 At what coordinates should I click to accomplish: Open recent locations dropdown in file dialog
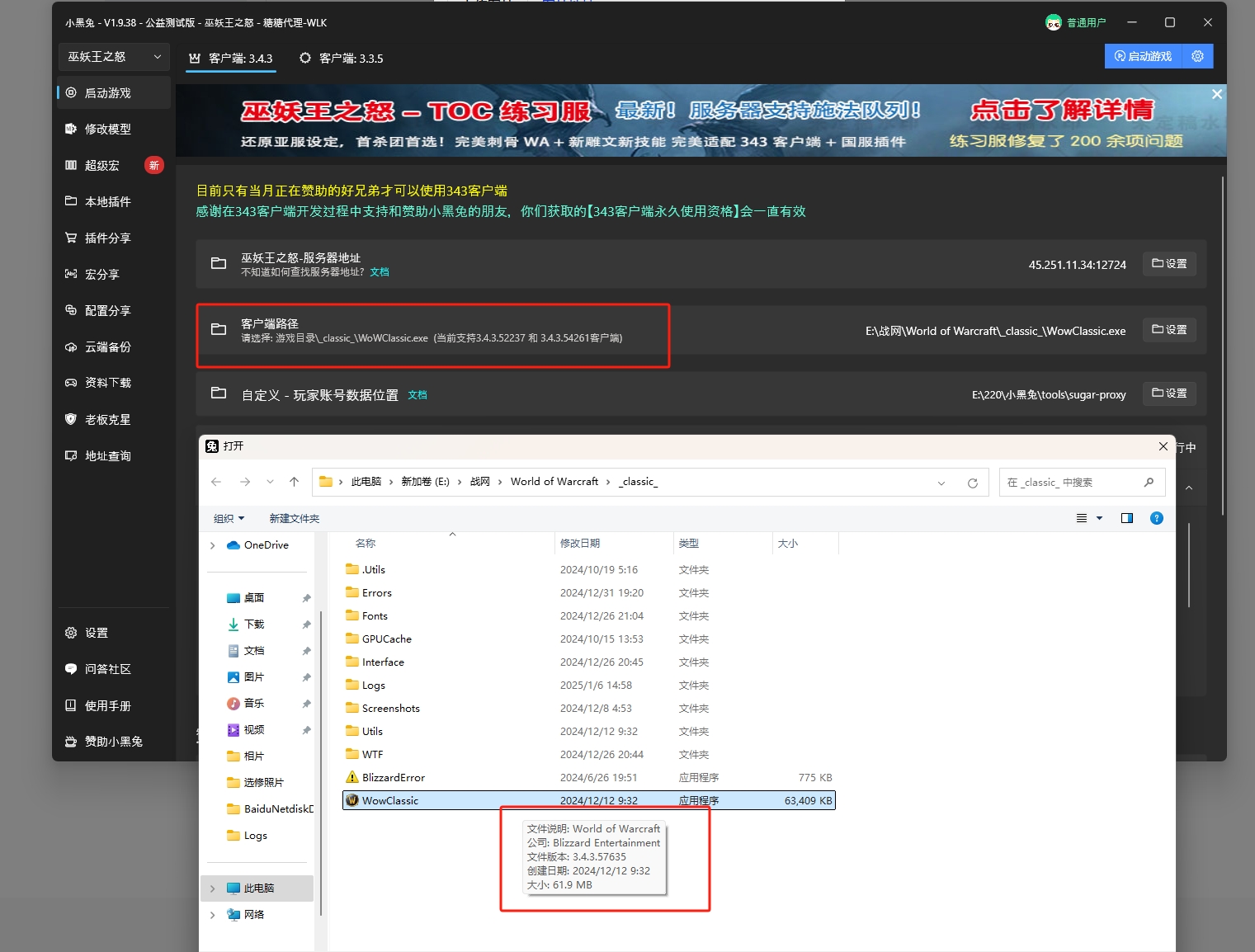tap(270, 482)
